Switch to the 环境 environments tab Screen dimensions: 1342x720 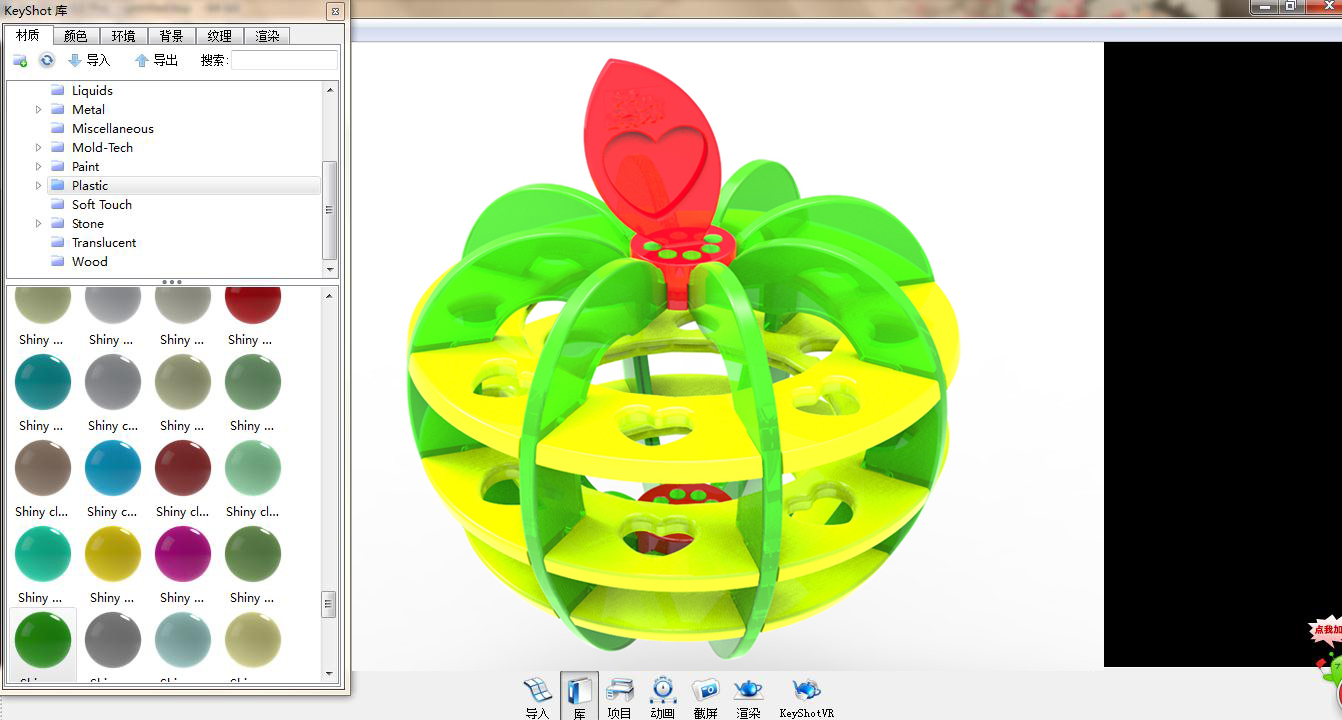pos(124,36)
